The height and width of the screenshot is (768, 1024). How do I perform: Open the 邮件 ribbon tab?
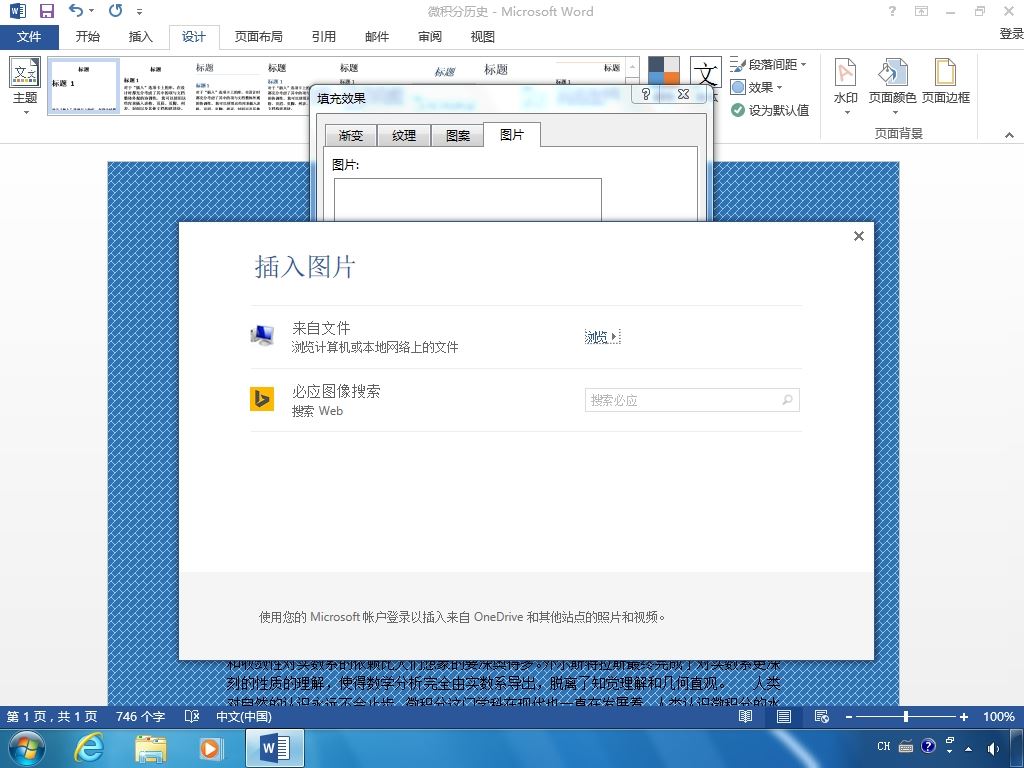click(x=377, y=37)
